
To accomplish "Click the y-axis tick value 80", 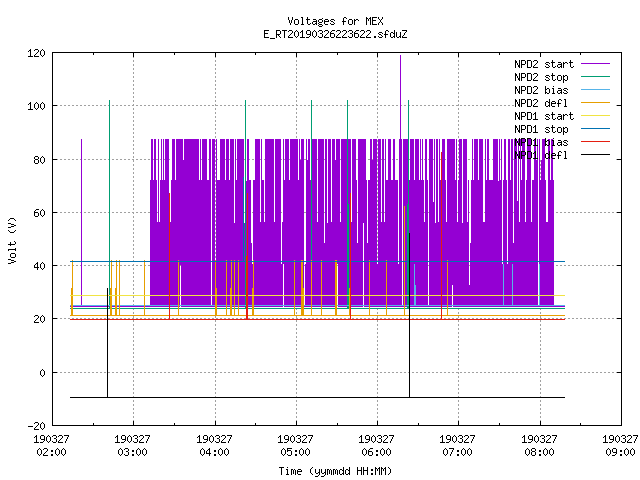I will coord(39,160).
